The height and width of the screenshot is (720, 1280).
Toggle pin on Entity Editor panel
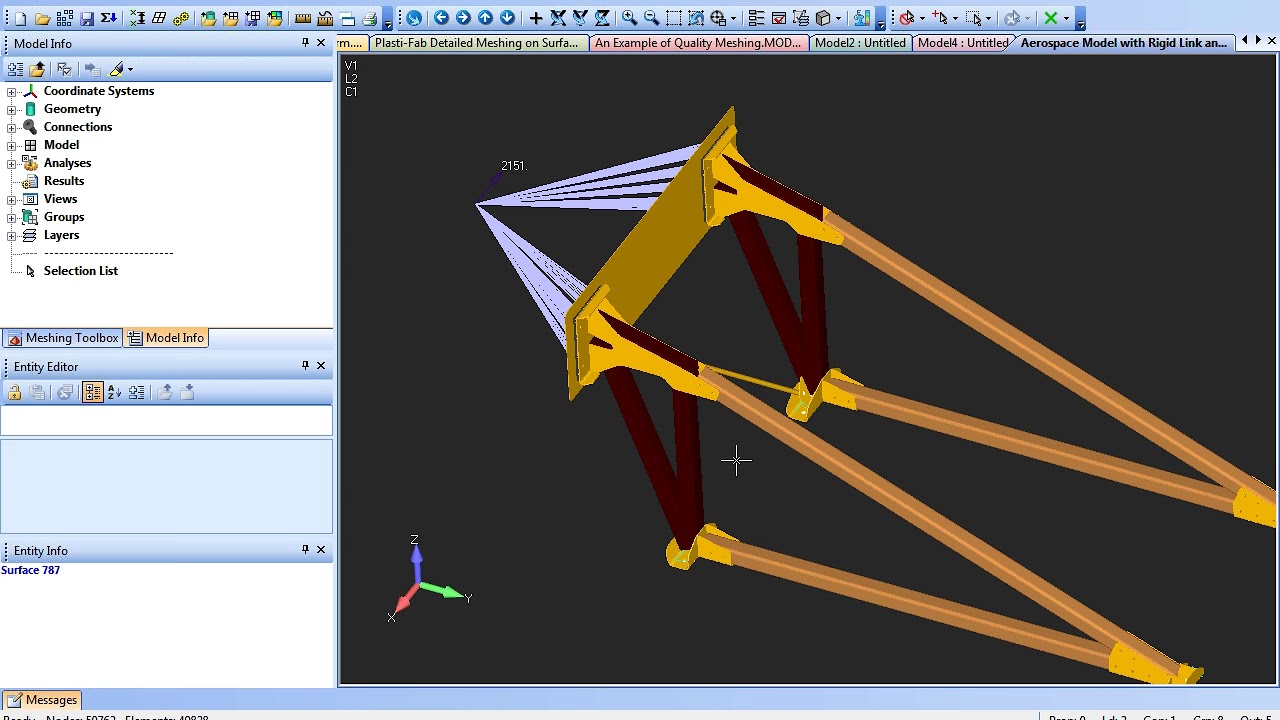tap(305, 366)
